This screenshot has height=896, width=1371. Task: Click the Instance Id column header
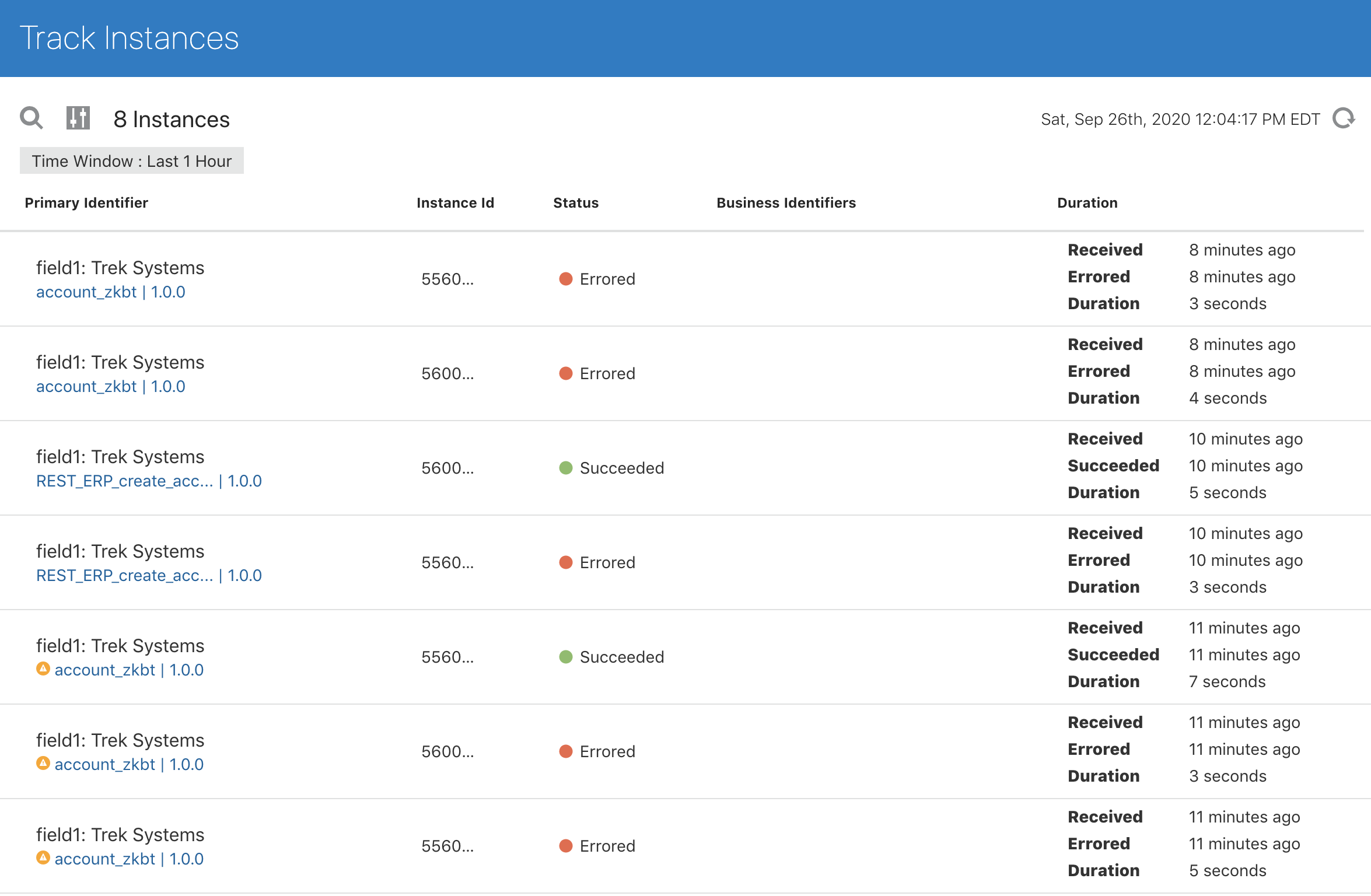[455, 202]
